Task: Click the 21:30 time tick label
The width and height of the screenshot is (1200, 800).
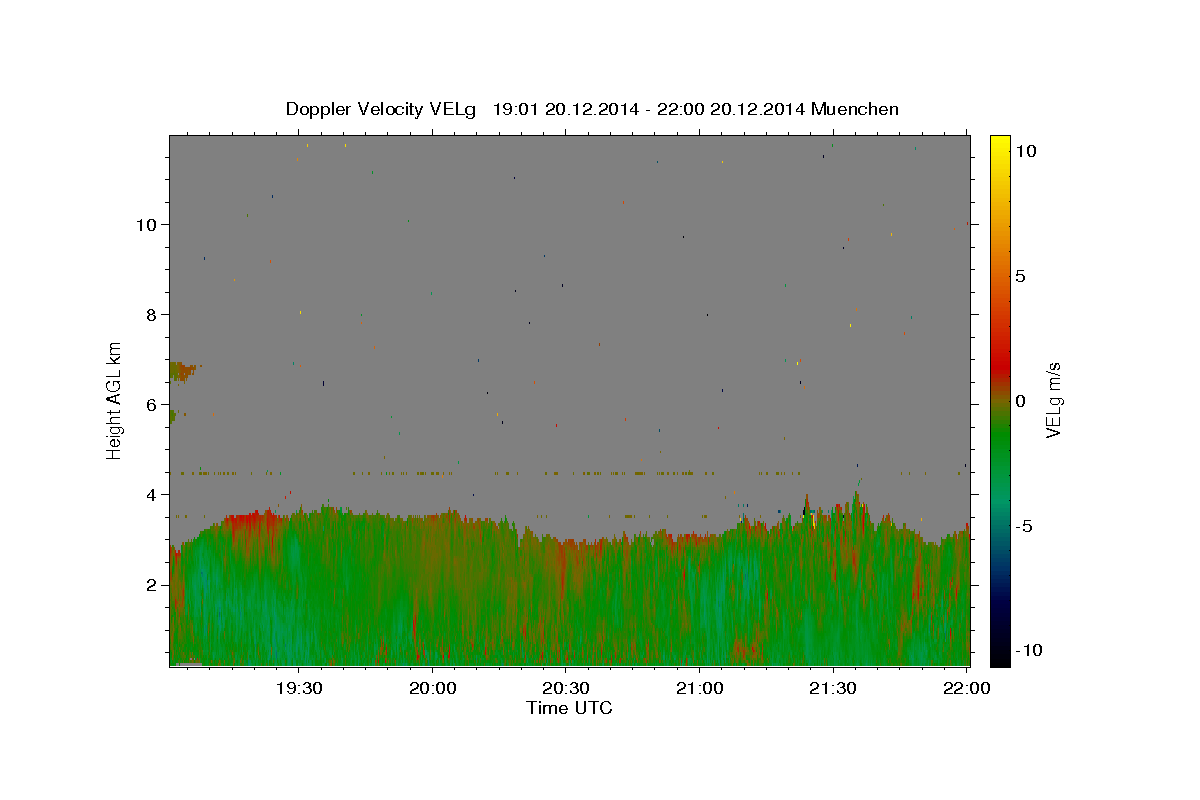Action: (x=832, y=688)
